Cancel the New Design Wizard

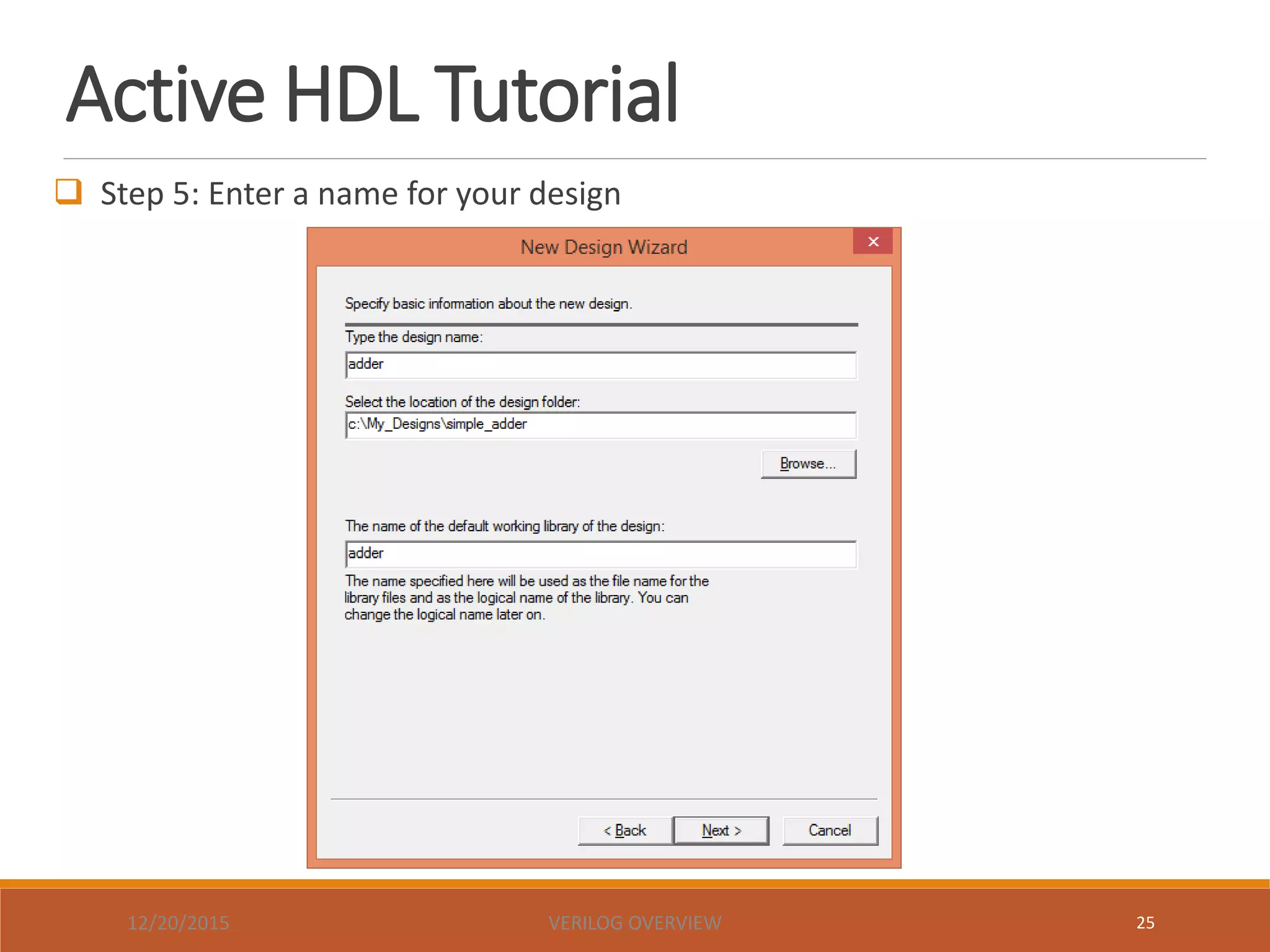point(830,831)
